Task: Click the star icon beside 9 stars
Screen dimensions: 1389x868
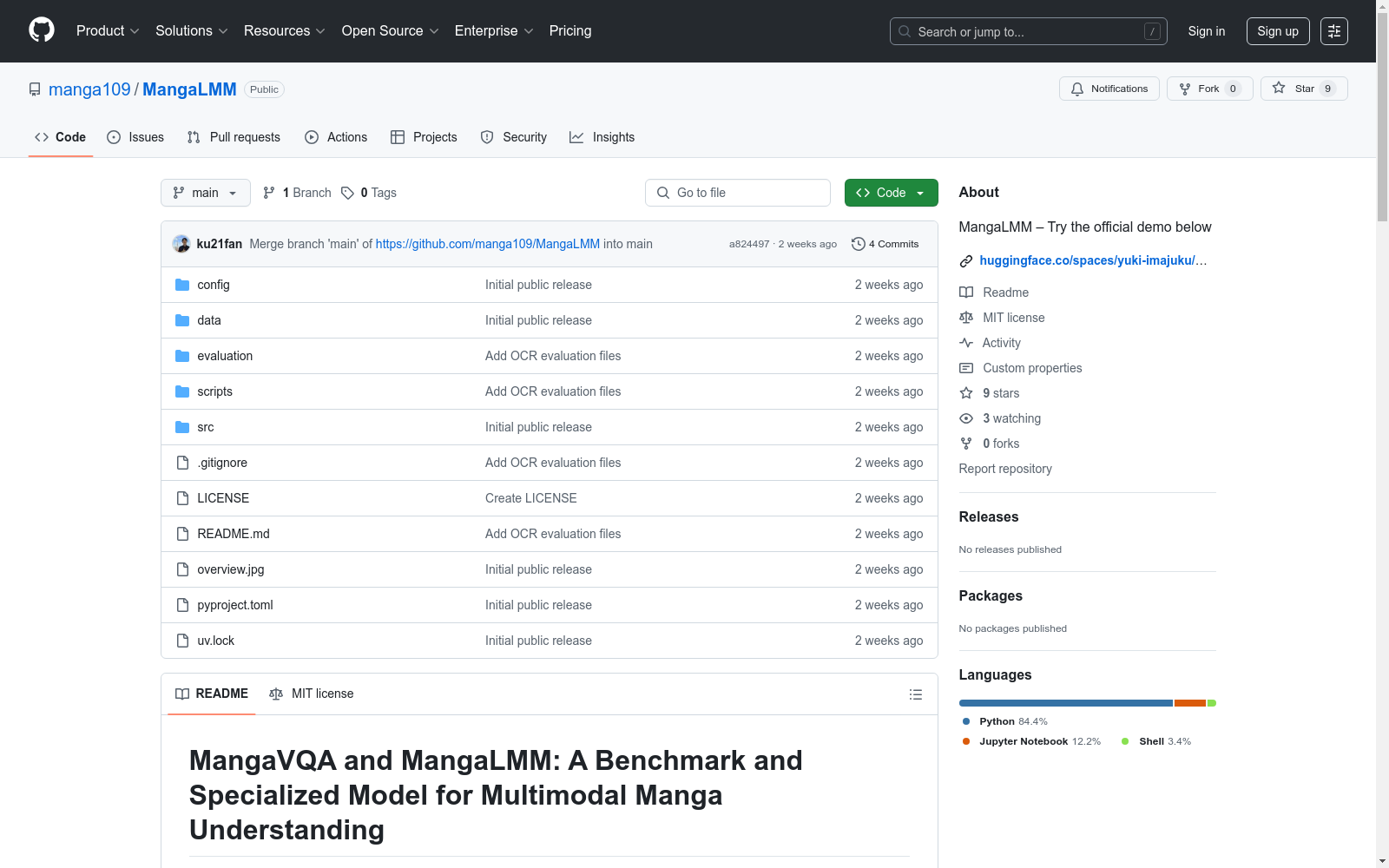Action: click(x=966, y=393)
